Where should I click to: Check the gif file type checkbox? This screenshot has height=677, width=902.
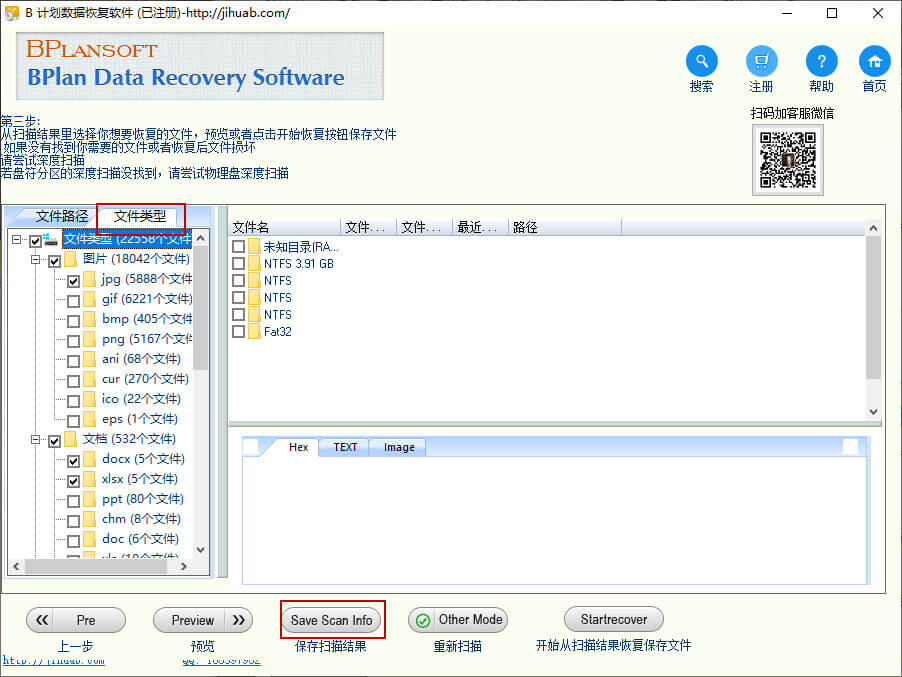coord(74,301)
